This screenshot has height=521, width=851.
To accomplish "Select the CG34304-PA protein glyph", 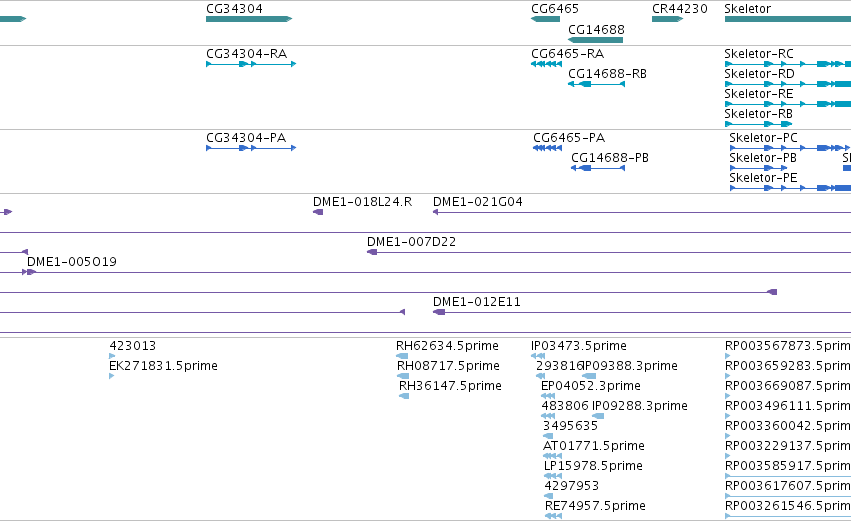I will 251,148.
